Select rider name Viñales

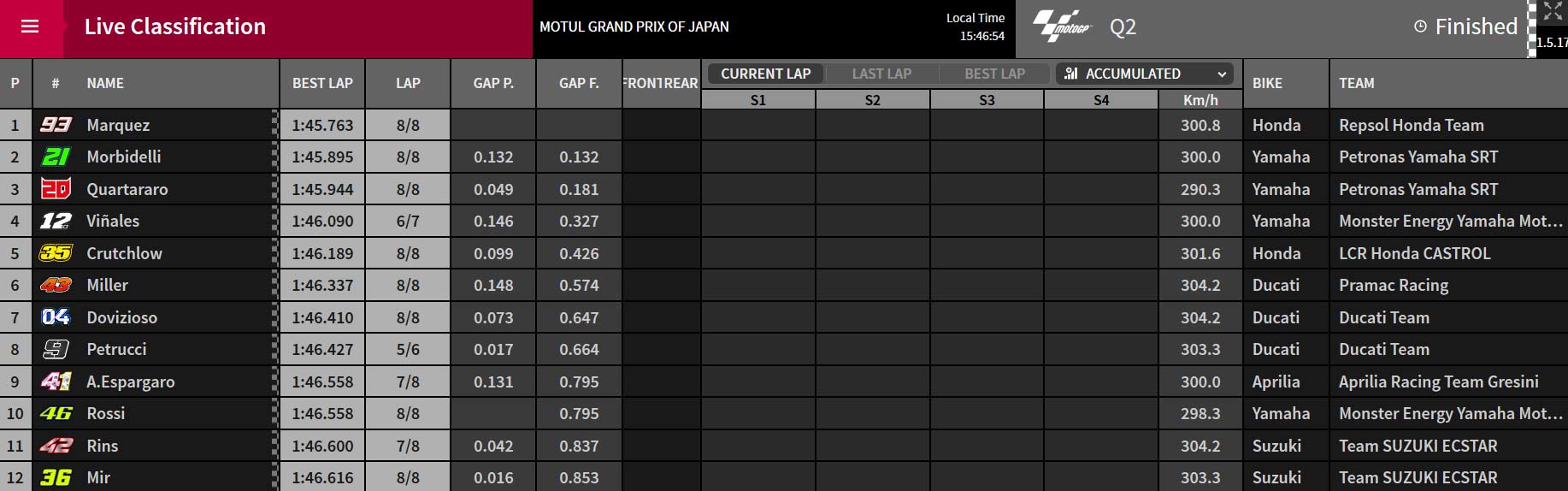pyautogui.click(x=113, y=221)
